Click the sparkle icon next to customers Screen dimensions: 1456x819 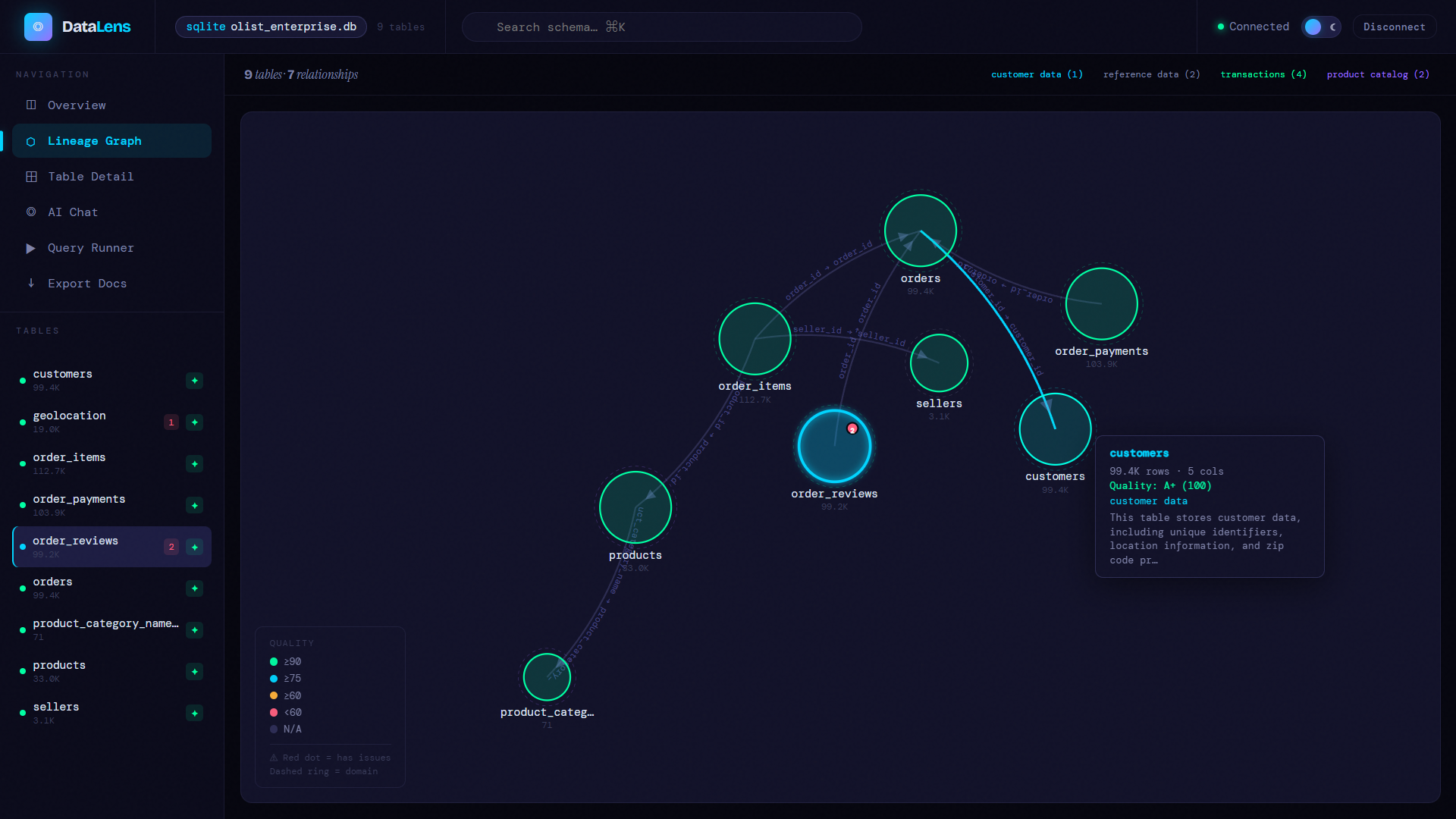tap(195, 381)
